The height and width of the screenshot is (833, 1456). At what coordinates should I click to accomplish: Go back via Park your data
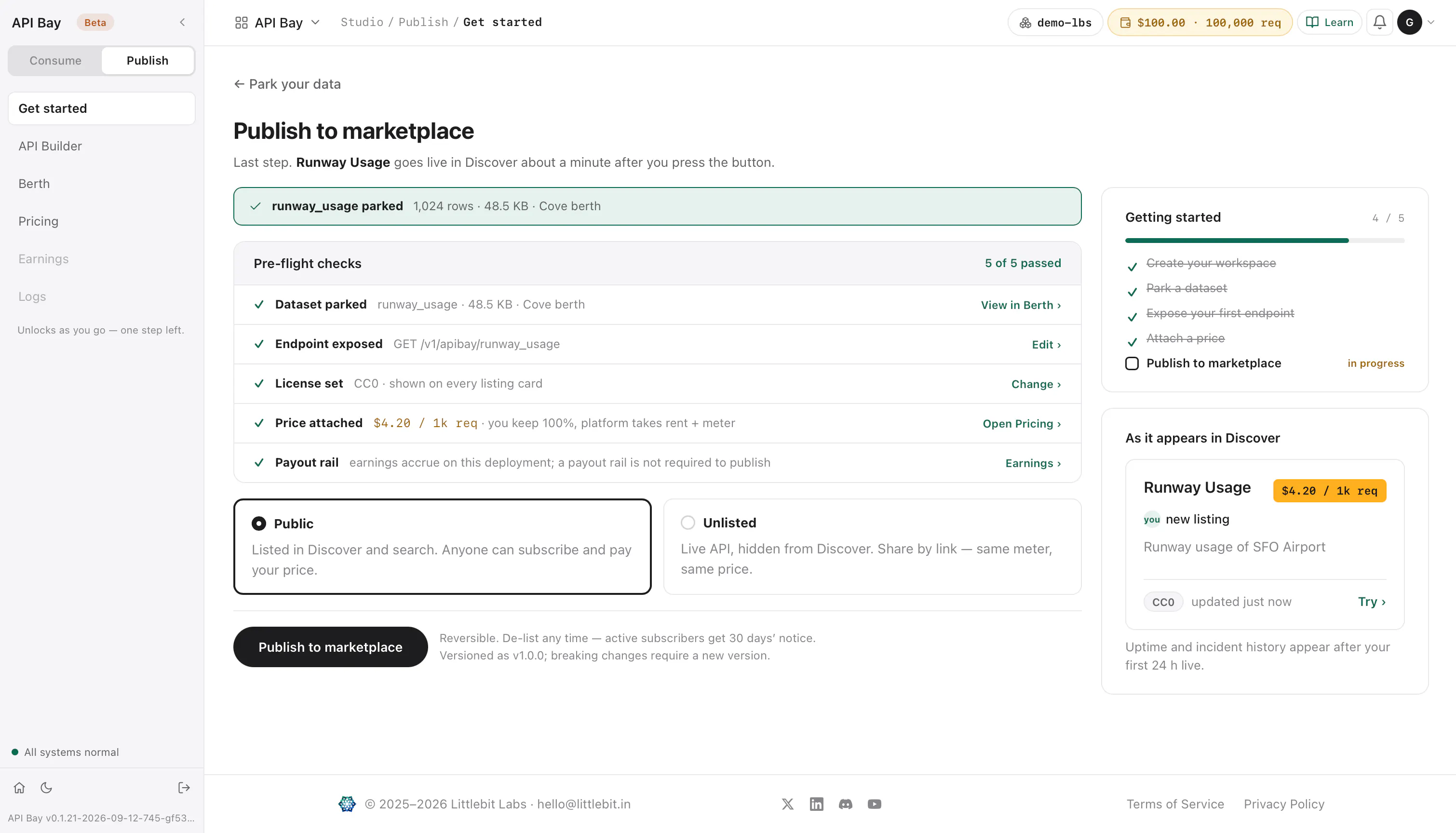pyautogui.click(x=287, y=84)
